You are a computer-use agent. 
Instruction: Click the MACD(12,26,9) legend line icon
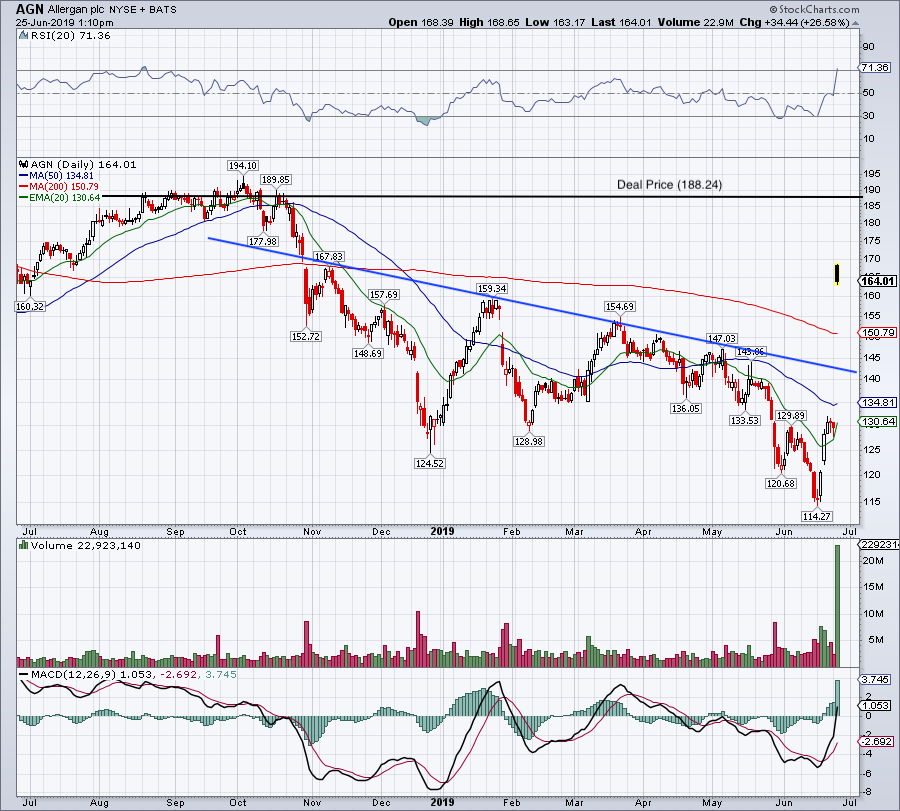(x=24, y=674)
